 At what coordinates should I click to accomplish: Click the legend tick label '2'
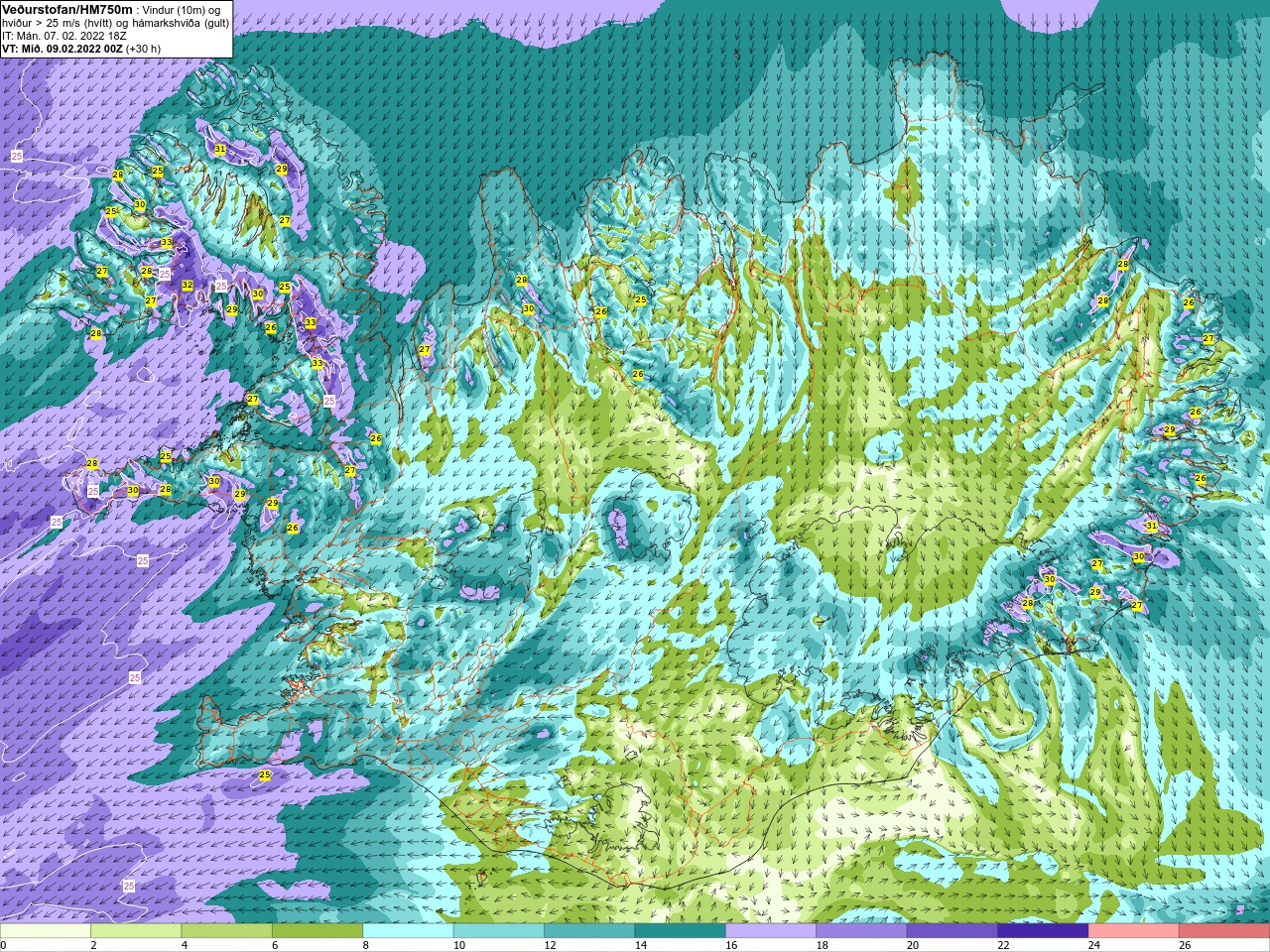(x=93, y=945)
